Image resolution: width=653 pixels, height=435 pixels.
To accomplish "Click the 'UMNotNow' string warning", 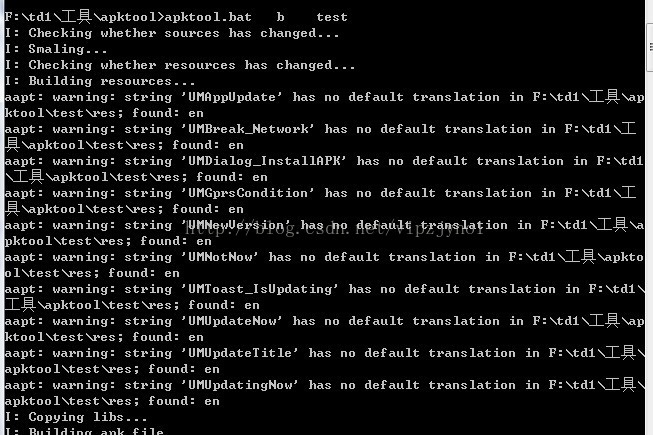I will [x=324, y=265].
